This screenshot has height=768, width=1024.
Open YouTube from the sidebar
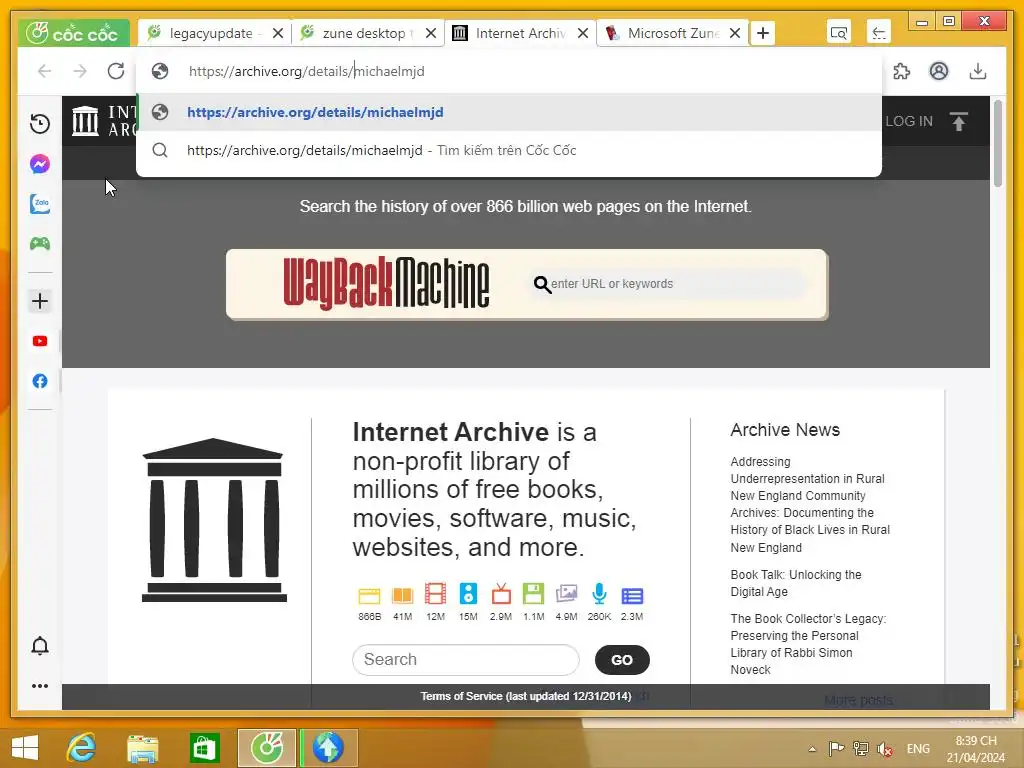(x=40, y=341)
